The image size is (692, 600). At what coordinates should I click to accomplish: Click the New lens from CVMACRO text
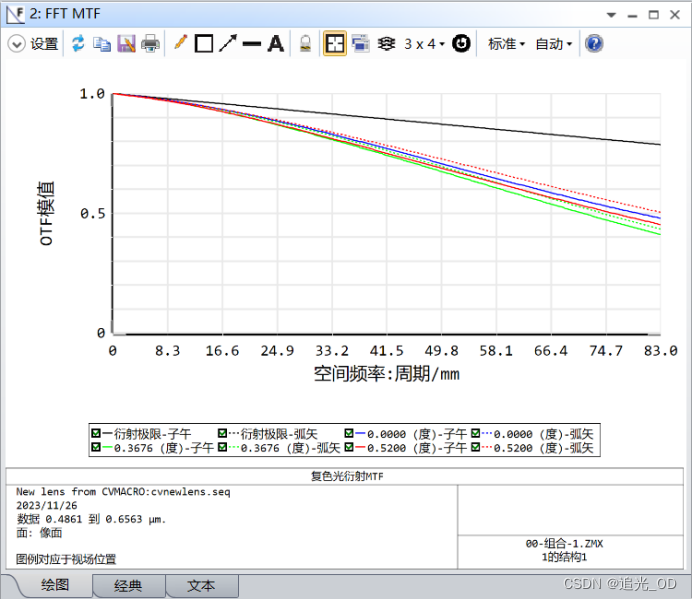tap(123, 491)
